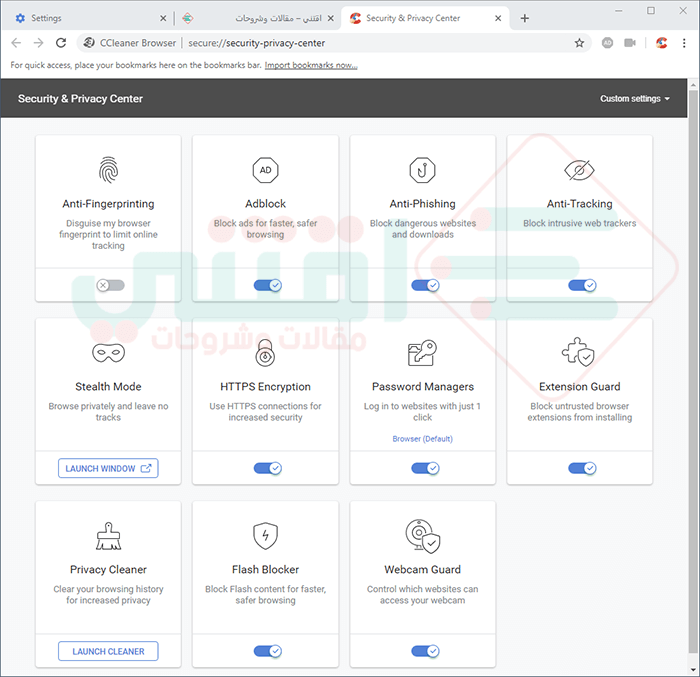
Task: Click the HTTPS Encryption padlock icon
Action: pyautogui.click(x=265, y=353)
